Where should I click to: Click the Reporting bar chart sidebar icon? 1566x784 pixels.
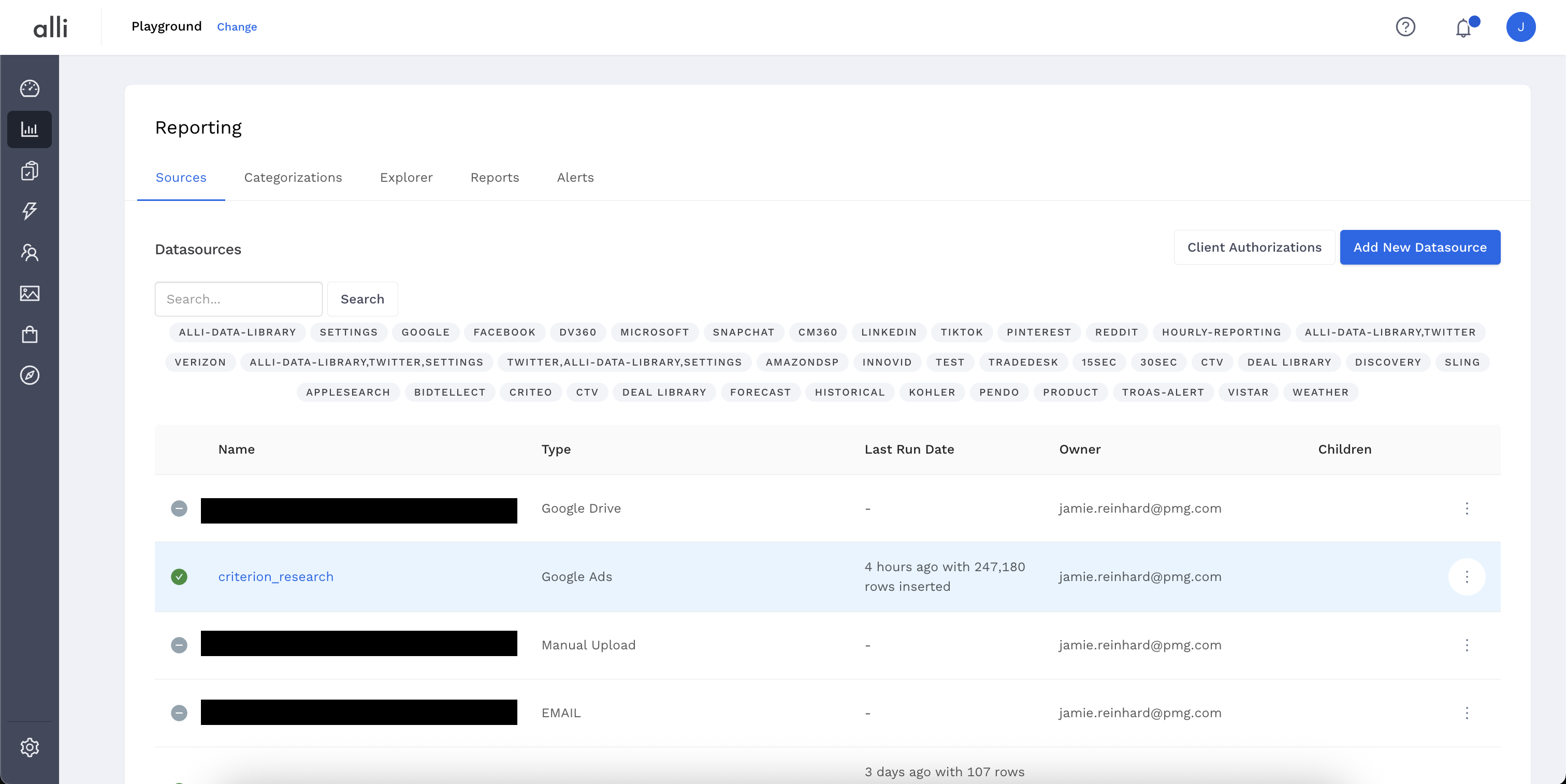(29, 129)
